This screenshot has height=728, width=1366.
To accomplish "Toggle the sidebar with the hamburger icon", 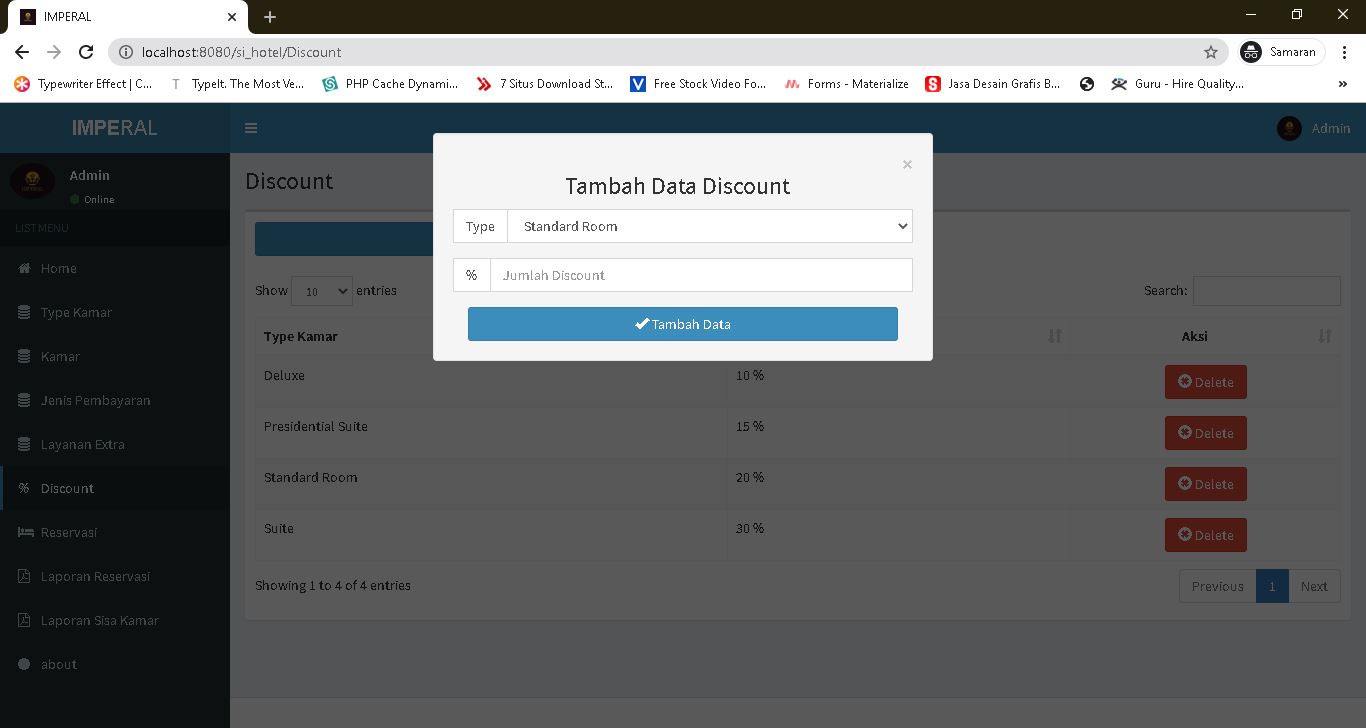I will [x=251, y=128].
